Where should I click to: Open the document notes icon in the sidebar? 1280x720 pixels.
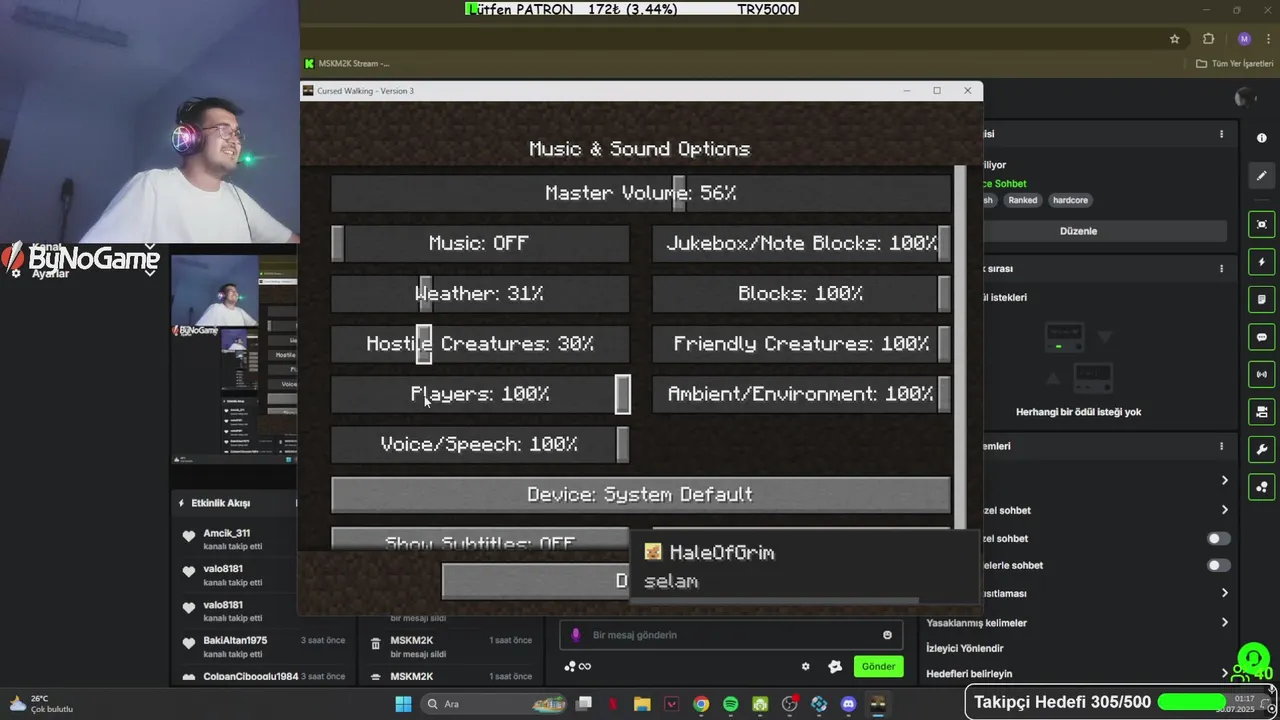1261,300
